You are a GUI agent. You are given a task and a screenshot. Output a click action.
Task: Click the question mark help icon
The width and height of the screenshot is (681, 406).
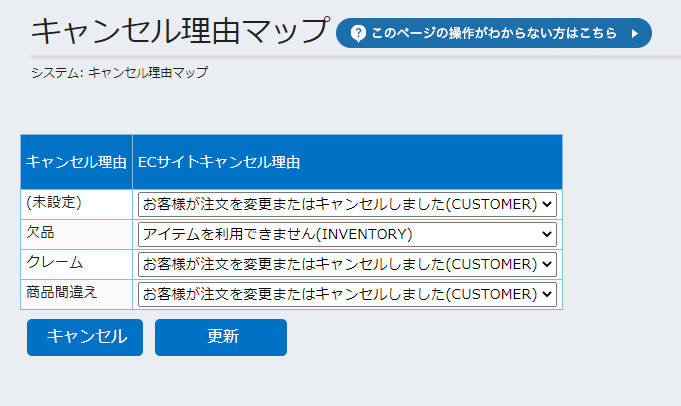[x=358, y=33]
